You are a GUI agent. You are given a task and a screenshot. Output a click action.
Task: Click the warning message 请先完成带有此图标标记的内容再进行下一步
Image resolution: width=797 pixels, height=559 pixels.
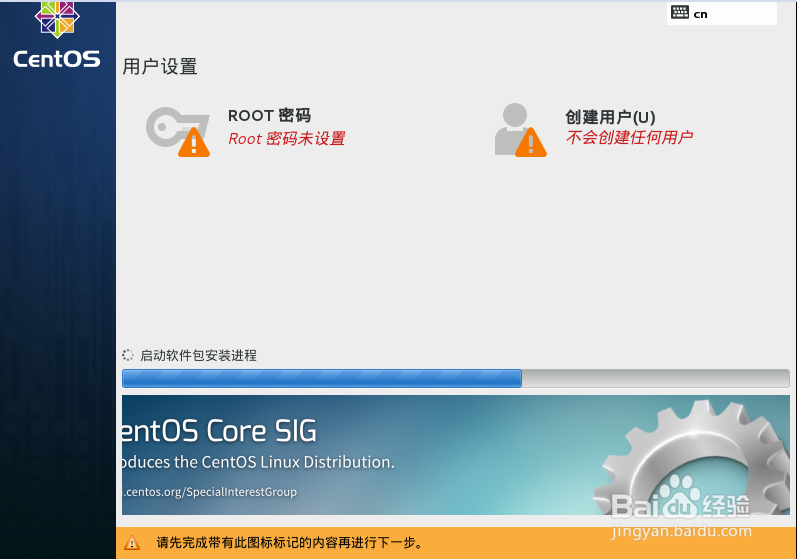290,543
